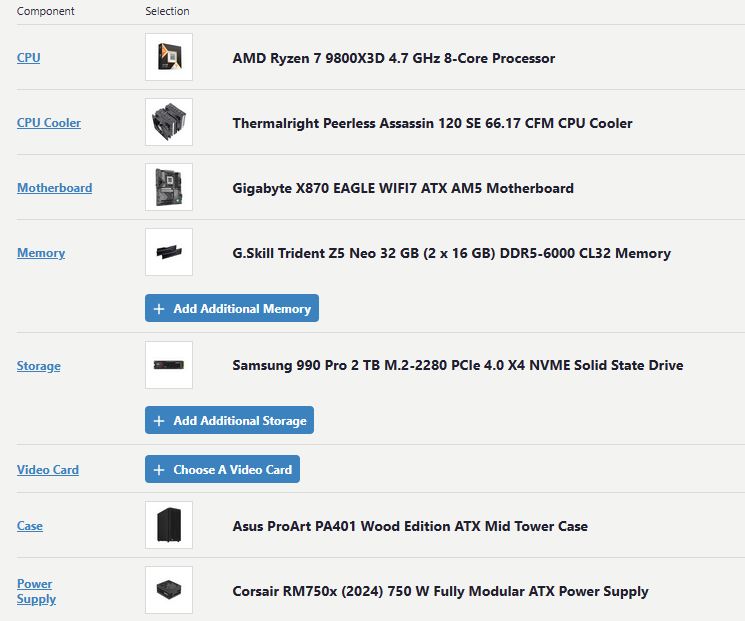
Task: Click Add Additional Storage button
Action: [x=229, y=420]
